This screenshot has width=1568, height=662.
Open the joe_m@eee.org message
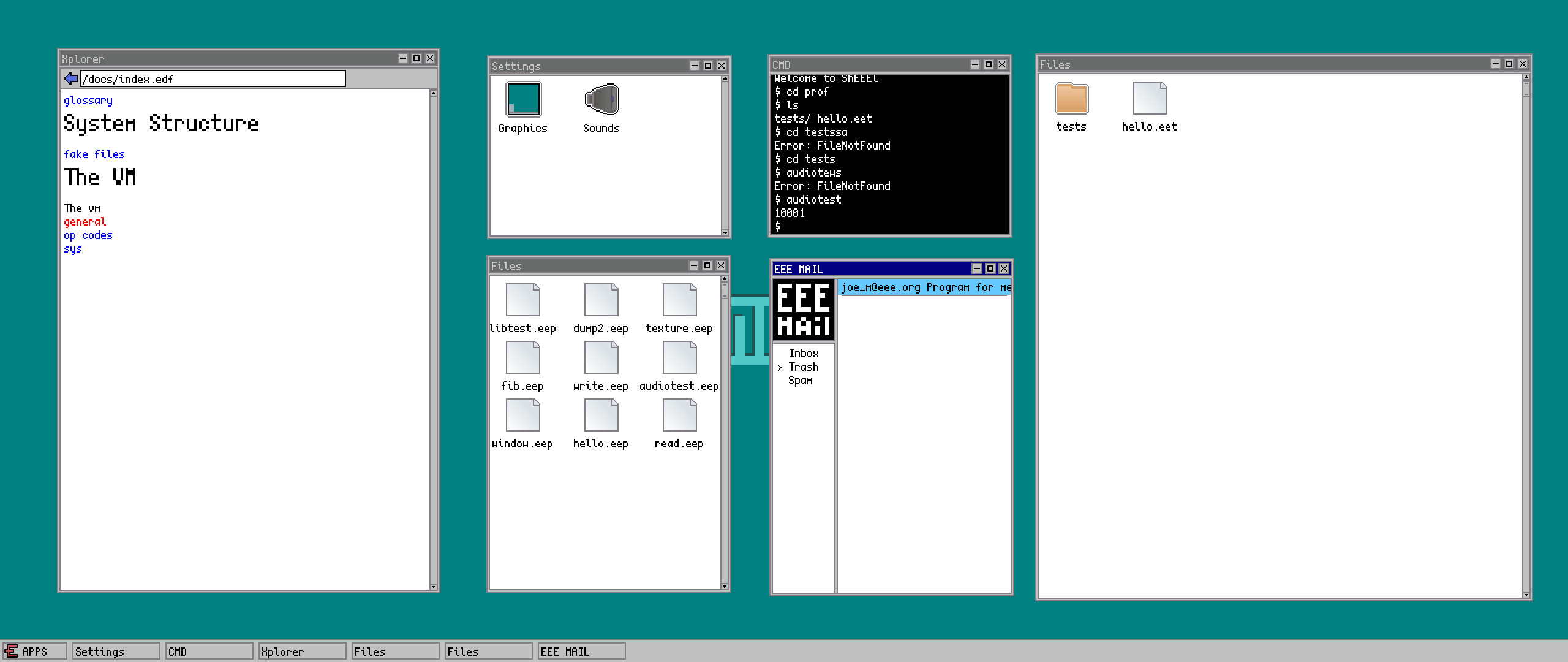[x=919, y=287]
